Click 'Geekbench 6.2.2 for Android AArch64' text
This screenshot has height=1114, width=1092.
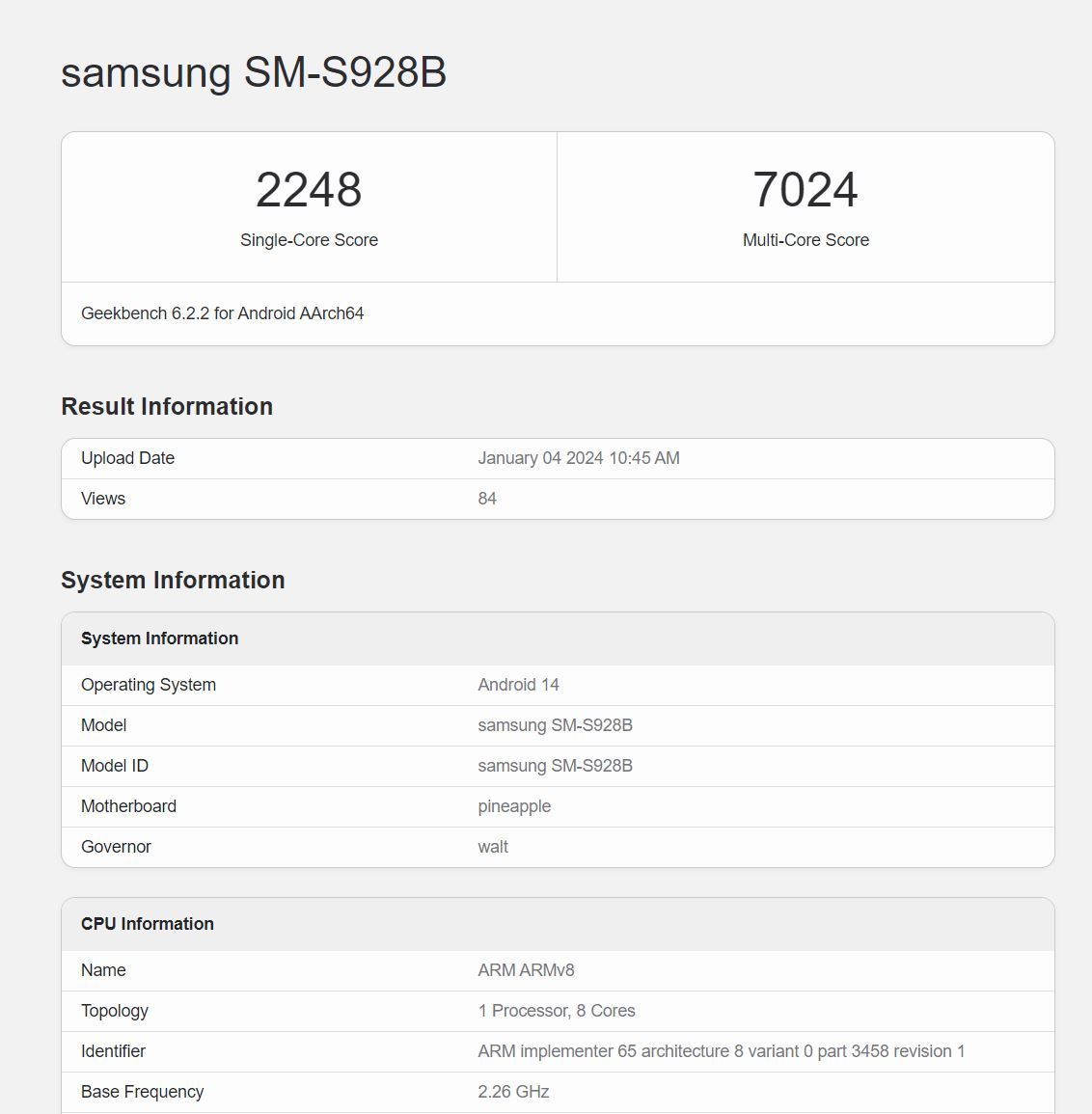pyautogui.click(x=223, y=313)
